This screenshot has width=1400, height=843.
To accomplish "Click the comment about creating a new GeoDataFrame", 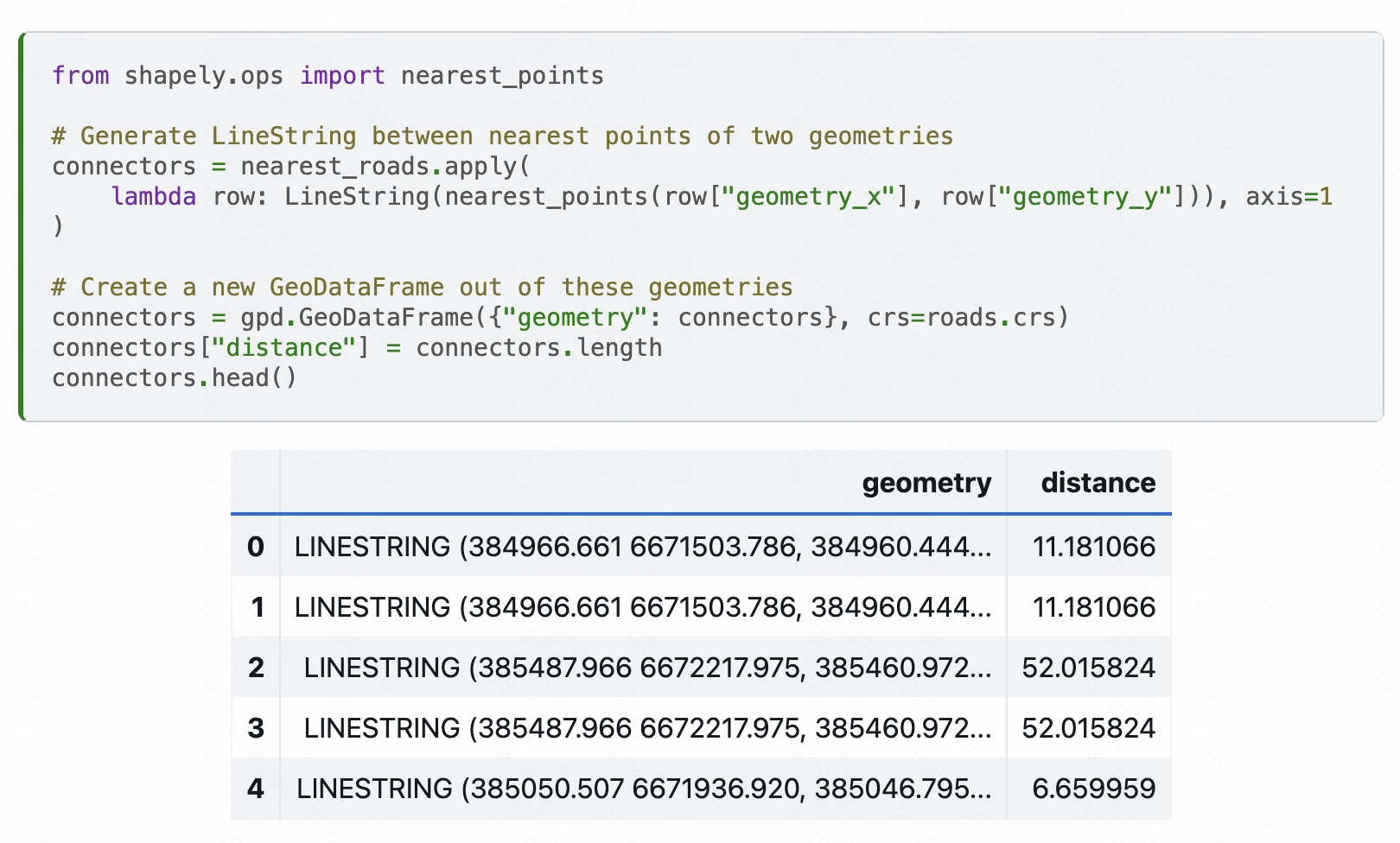I will click(422, 287).
